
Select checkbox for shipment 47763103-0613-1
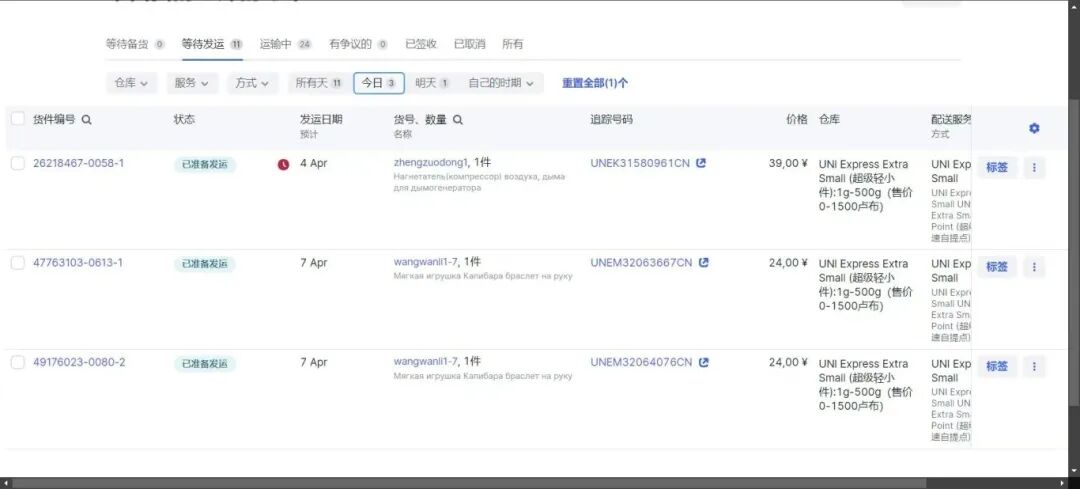tap(17, 263)
